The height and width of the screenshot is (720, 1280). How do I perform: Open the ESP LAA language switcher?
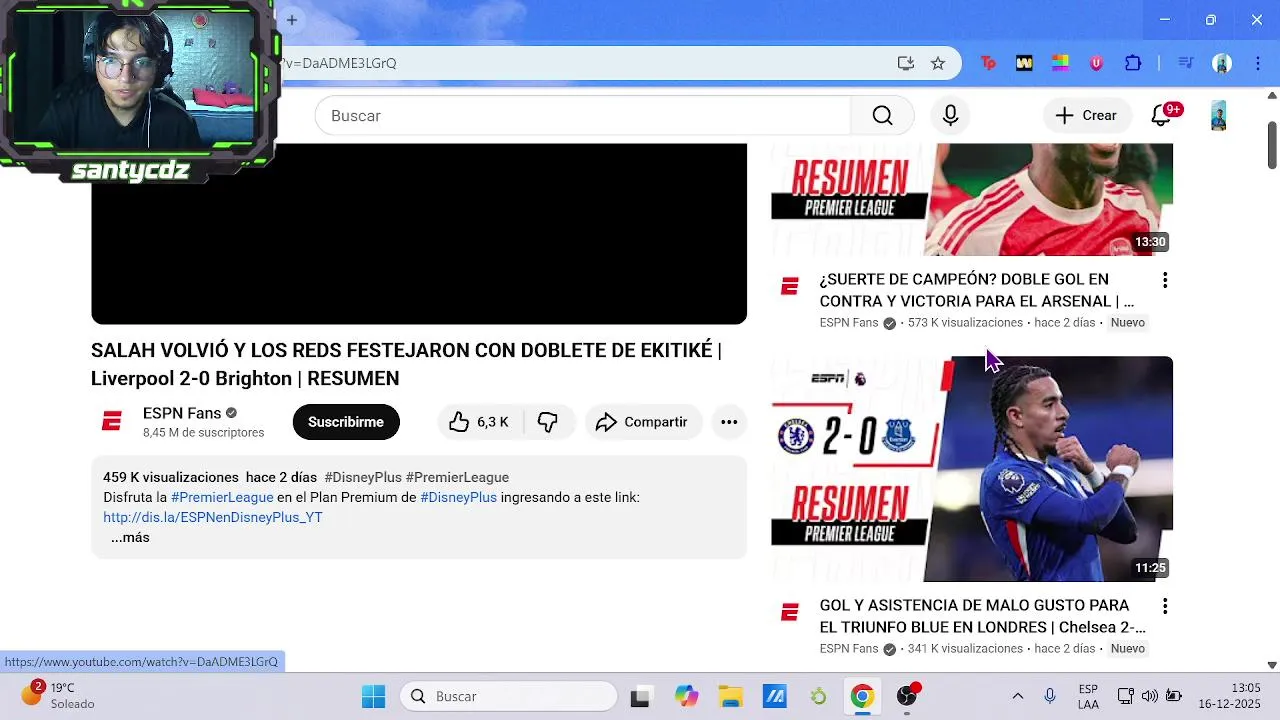(1089, 696)
